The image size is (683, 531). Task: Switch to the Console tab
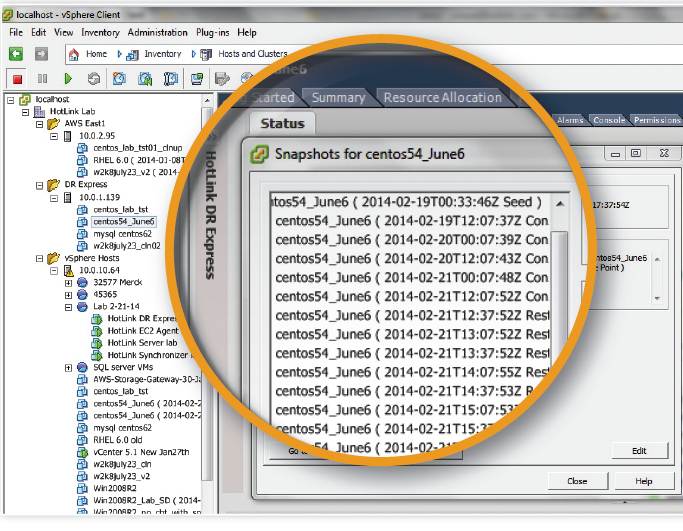coord(609,120)
